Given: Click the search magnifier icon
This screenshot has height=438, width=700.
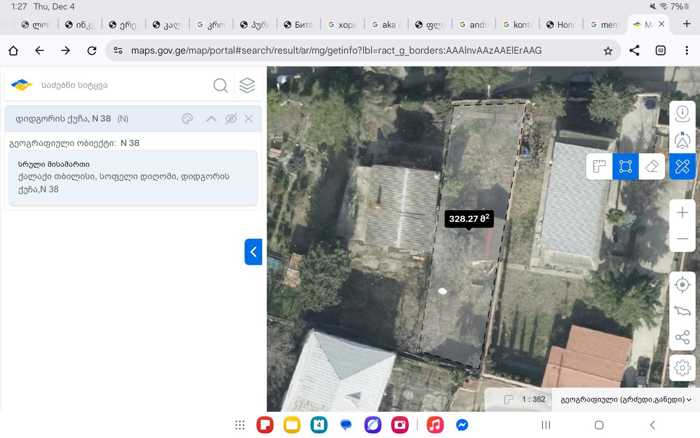Looking at the screenshot, I should tap(220, 86).
